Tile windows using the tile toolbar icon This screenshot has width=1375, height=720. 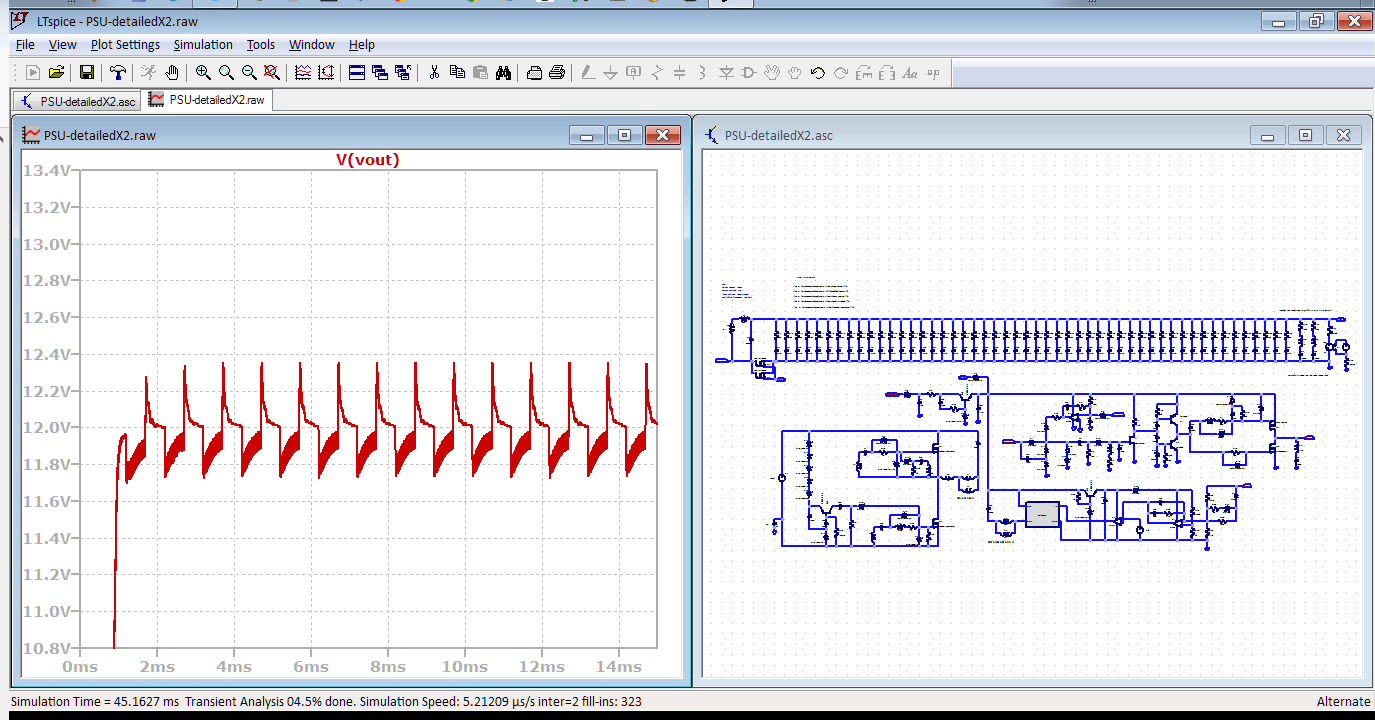pos(357,72)
